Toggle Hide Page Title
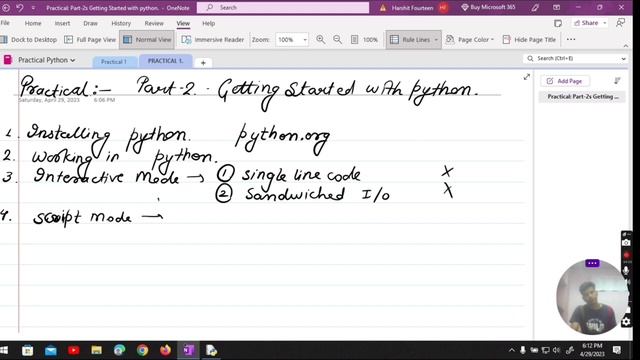640x360 pixels. pyautogui.click(x=529, y=40)
